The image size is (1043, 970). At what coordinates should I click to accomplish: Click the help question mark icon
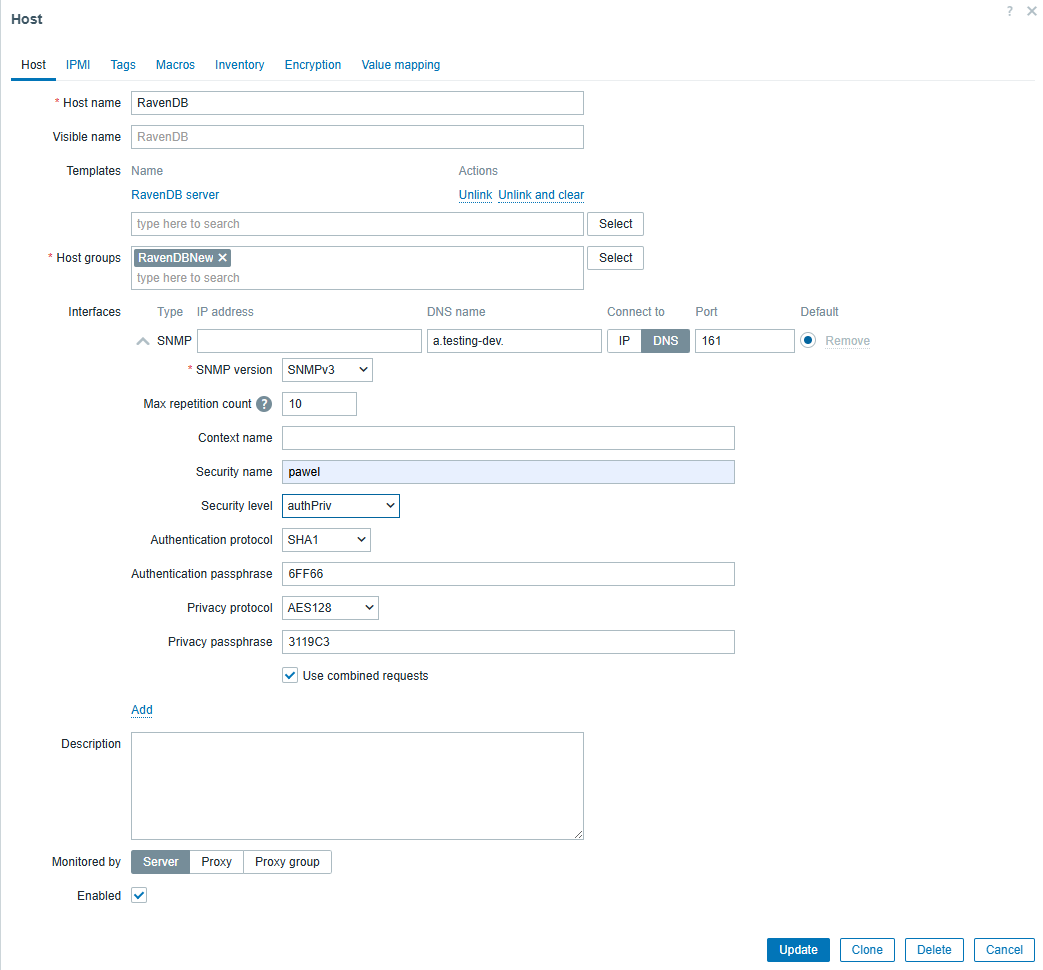1010,11
